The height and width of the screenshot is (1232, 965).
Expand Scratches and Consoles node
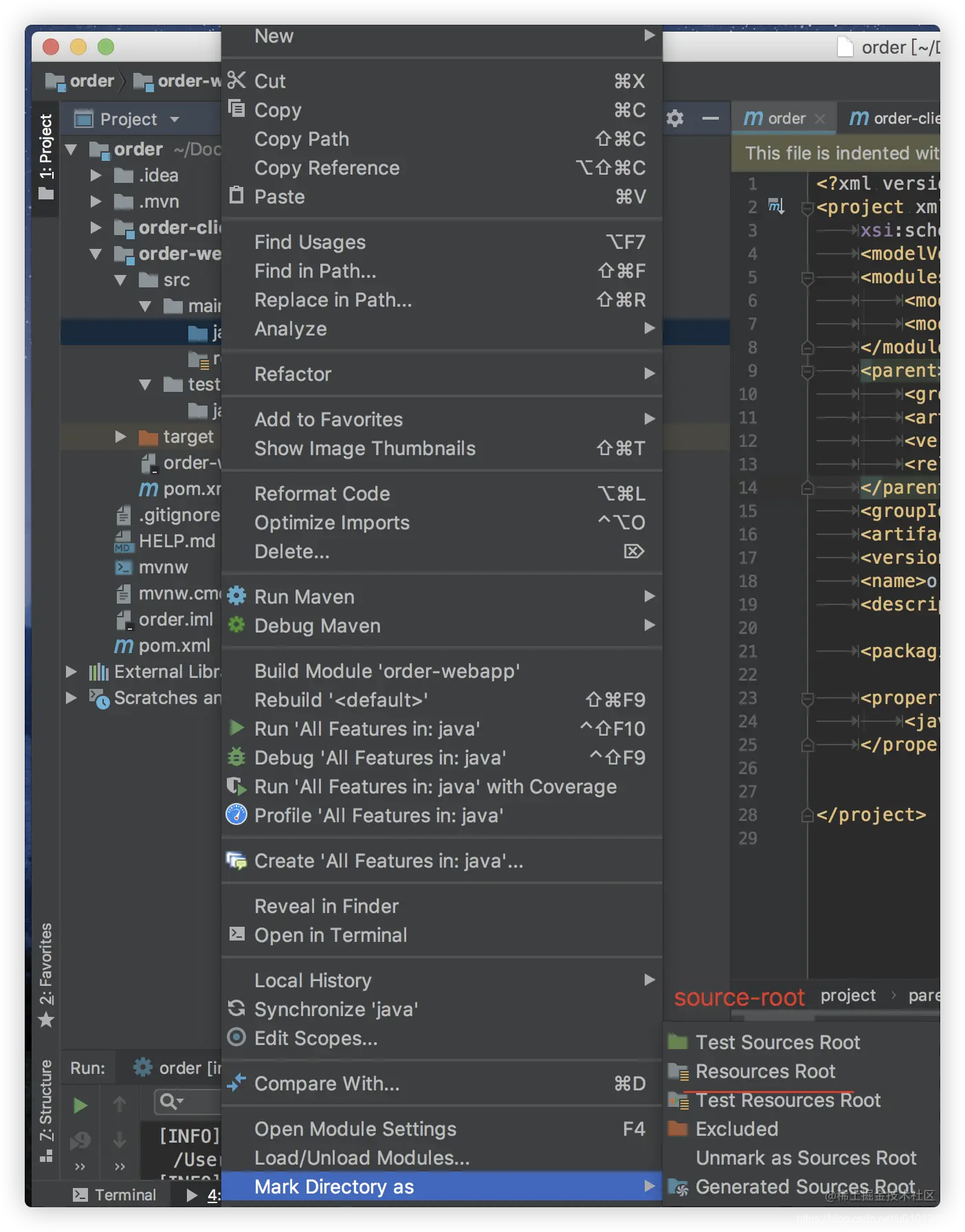[71, 698]
